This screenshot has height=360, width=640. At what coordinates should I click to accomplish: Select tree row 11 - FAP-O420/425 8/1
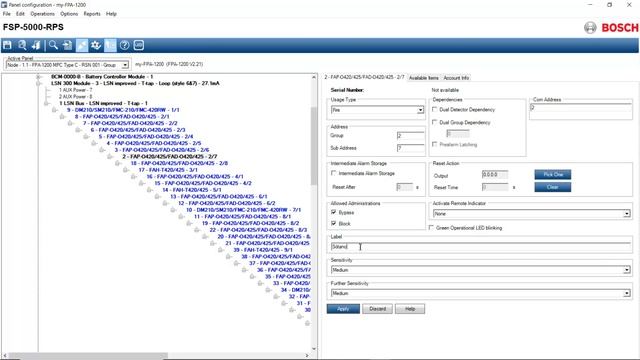point(242,216)
